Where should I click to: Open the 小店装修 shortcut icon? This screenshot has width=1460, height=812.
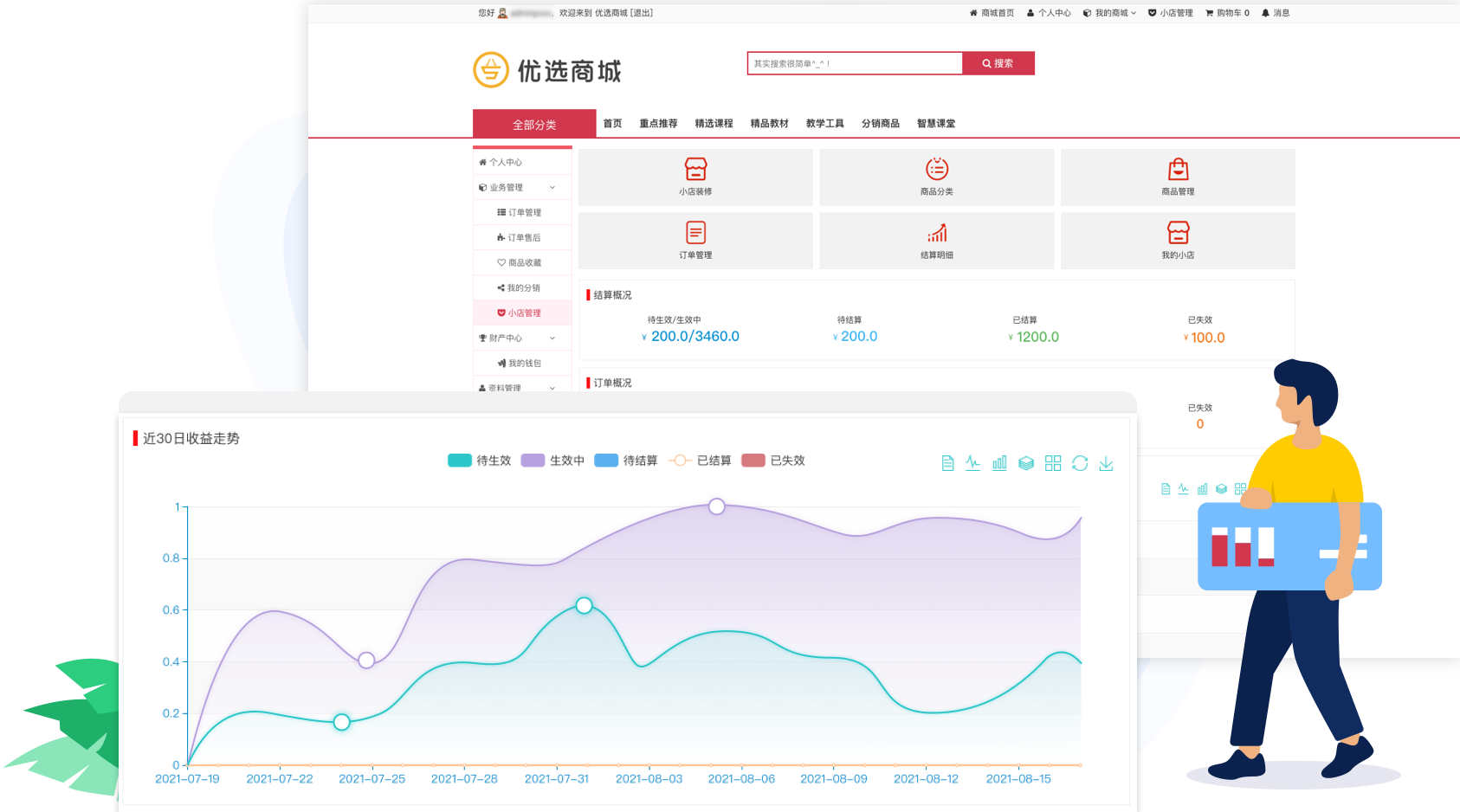pos(696,177)
